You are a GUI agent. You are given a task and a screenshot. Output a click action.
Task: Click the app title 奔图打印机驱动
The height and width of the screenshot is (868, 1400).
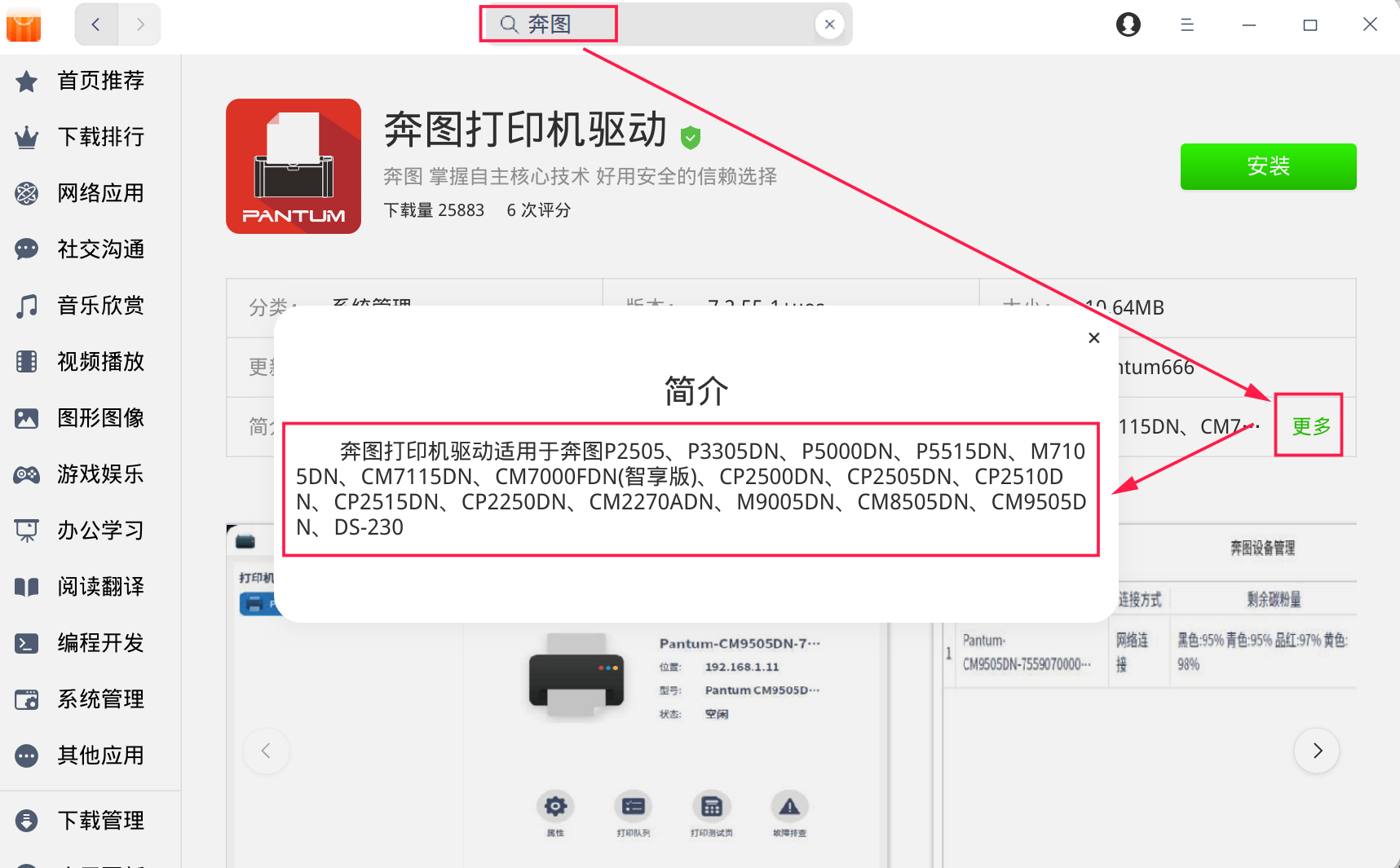(525, 130)
